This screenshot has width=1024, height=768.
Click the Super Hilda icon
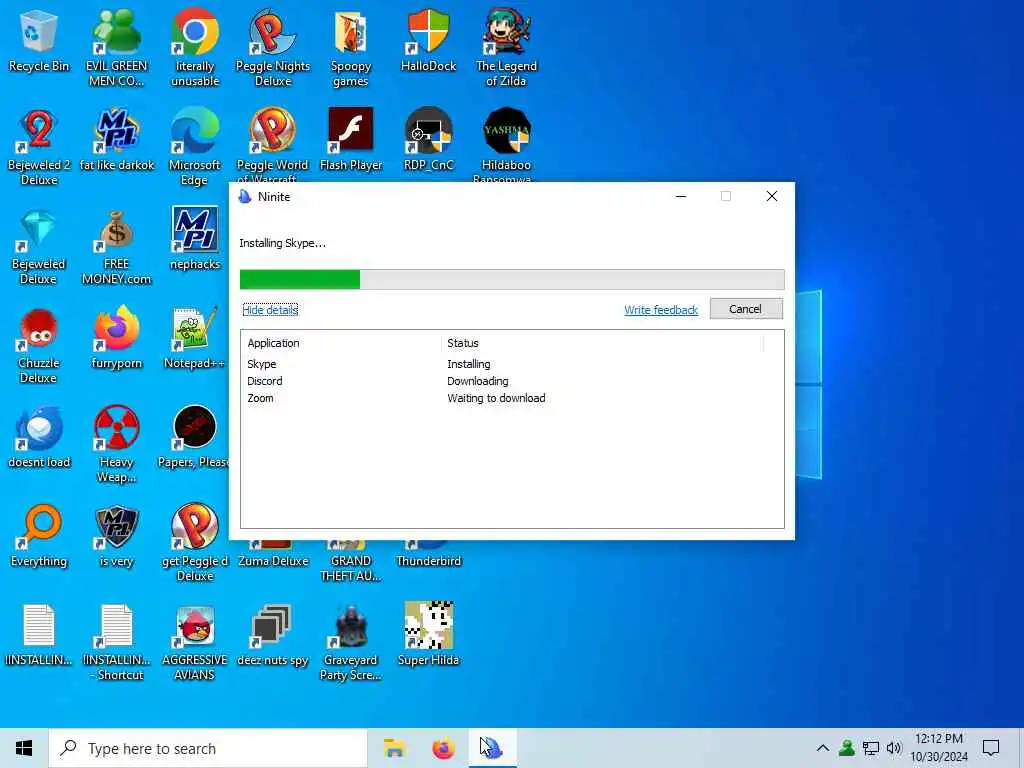point(428,636)
